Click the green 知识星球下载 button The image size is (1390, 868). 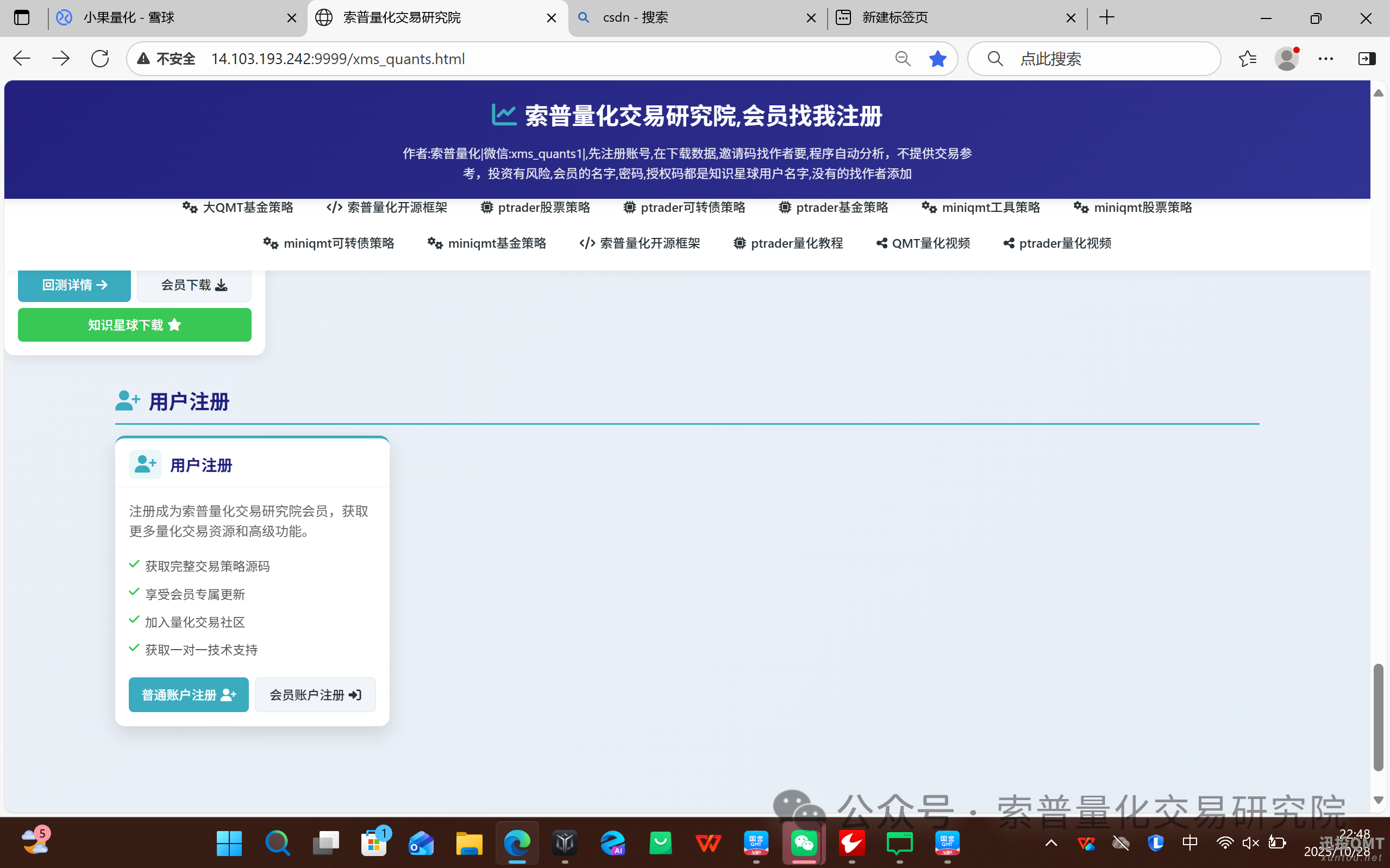tap(134, 324)
